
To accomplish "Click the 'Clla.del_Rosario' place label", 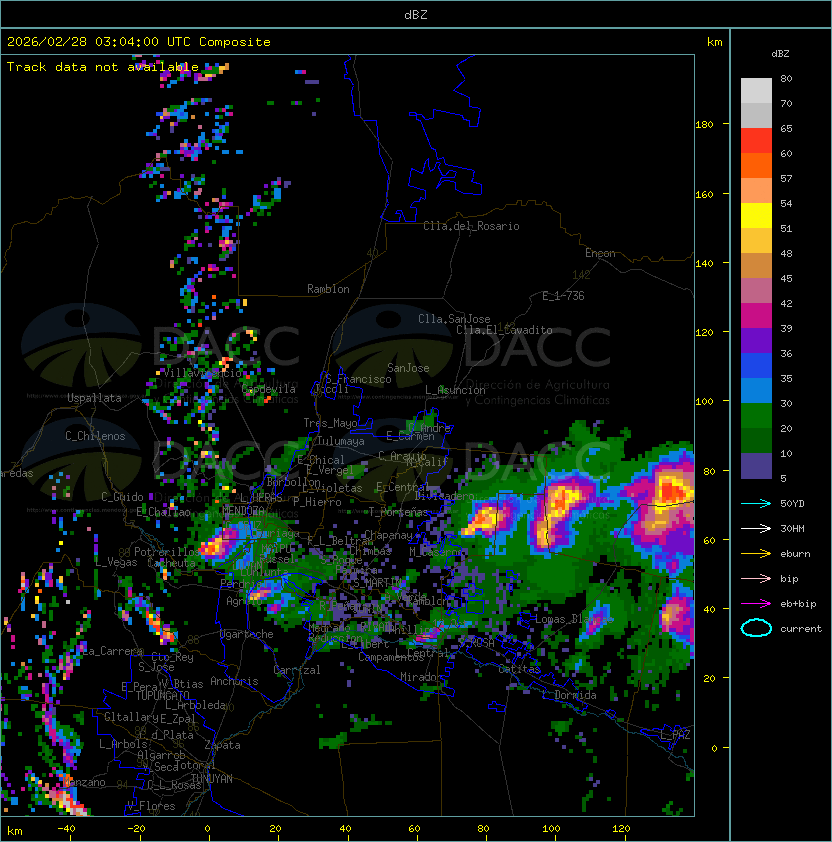I will 471,226.
